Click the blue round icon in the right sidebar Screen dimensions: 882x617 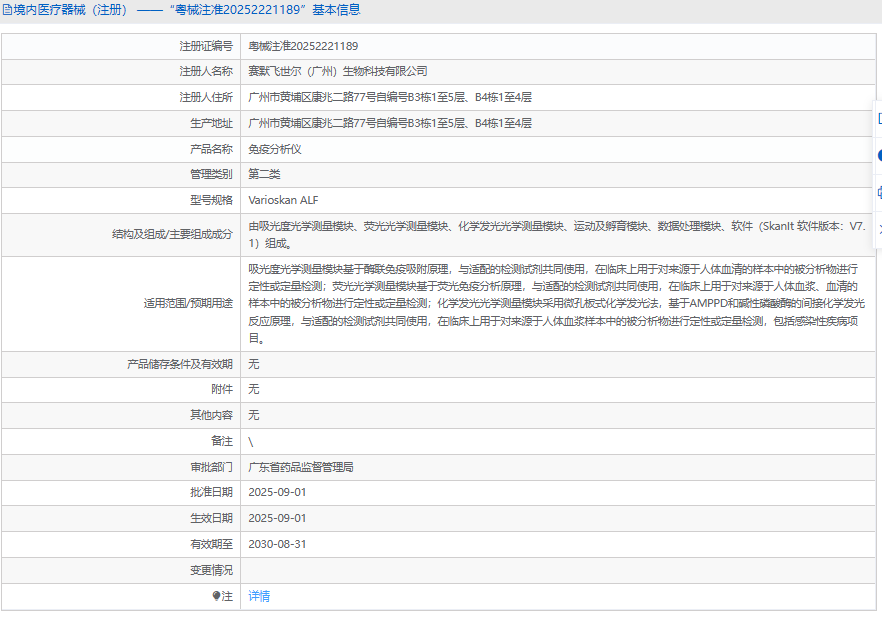tap(878, 155)
